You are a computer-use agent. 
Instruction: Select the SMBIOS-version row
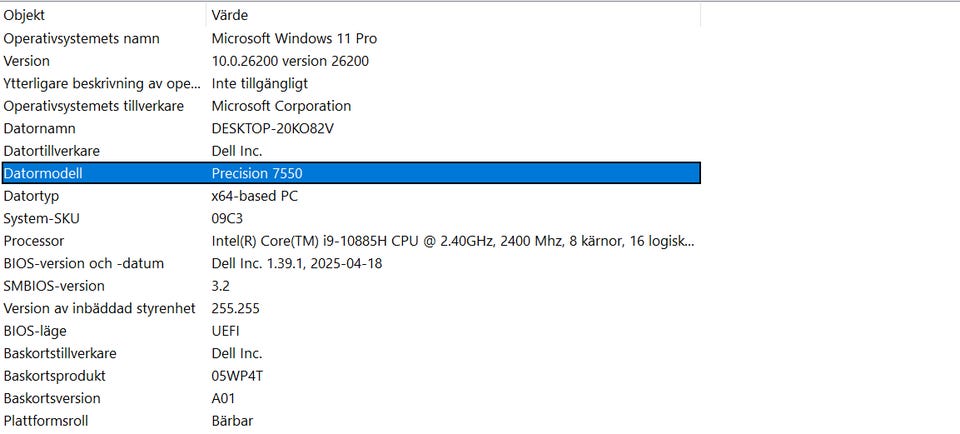click(x=54, y=286)
